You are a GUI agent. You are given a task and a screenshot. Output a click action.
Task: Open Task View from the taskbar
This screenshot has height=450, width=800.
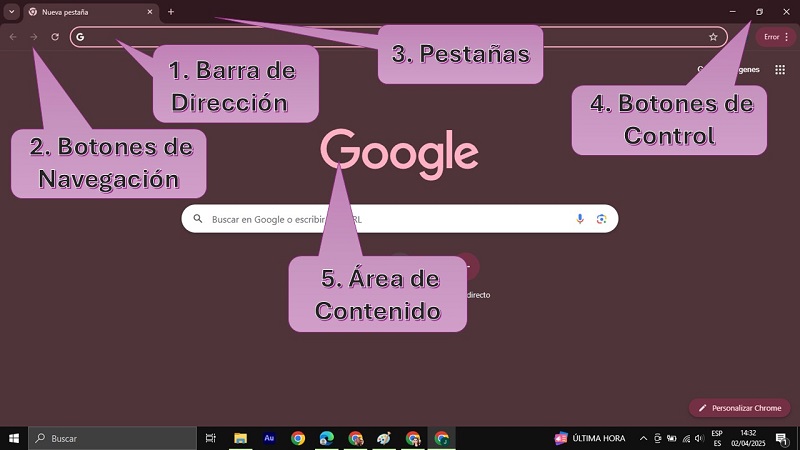point(210,438)
